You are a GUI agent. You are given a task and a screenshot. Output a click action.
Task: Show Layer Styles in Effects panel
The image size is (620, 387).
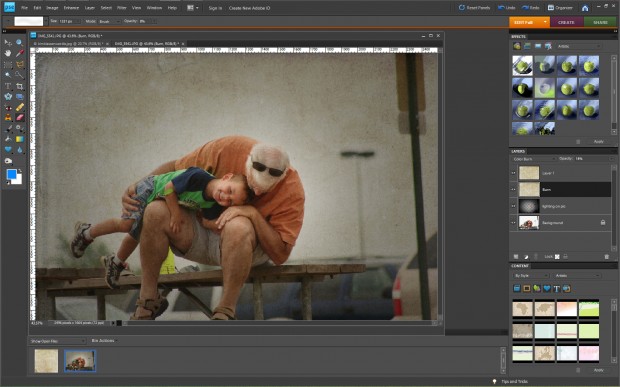click(527, 46)
